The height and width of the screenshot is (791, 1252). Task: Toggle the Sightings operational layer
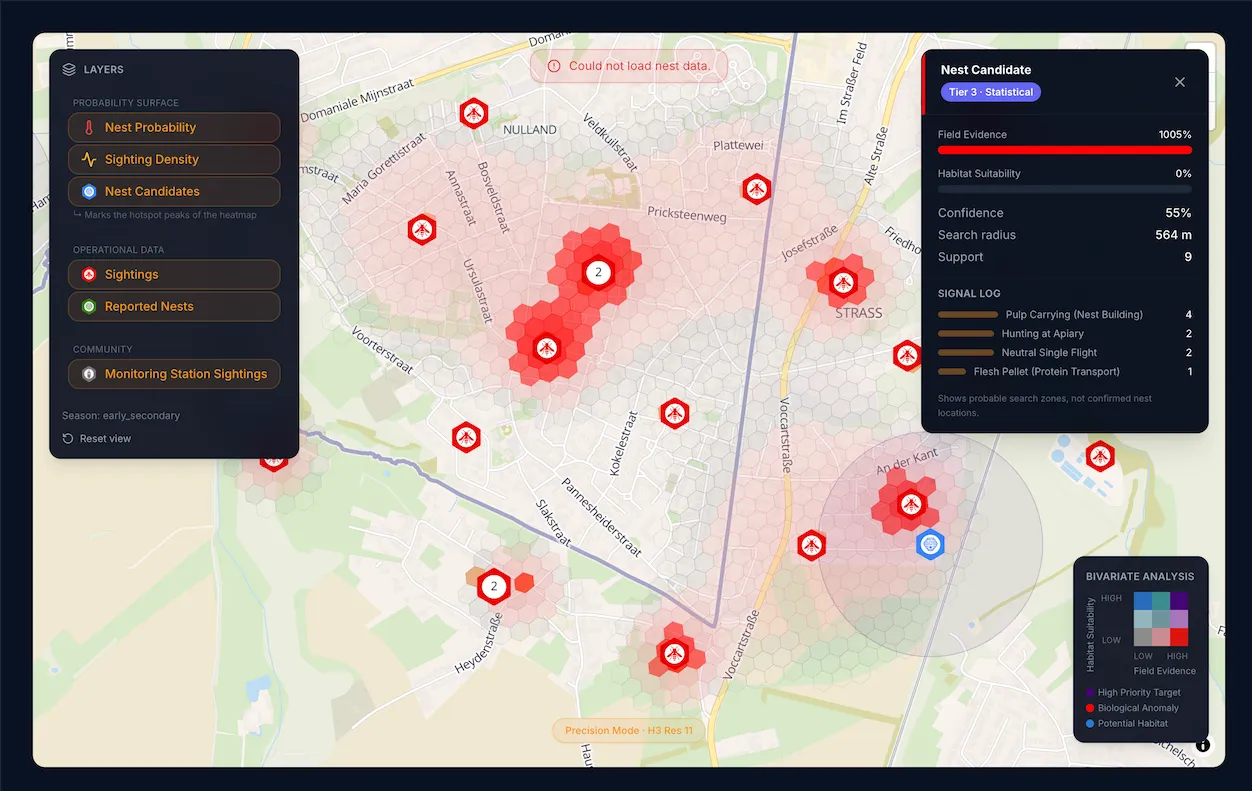click(174, 274)
